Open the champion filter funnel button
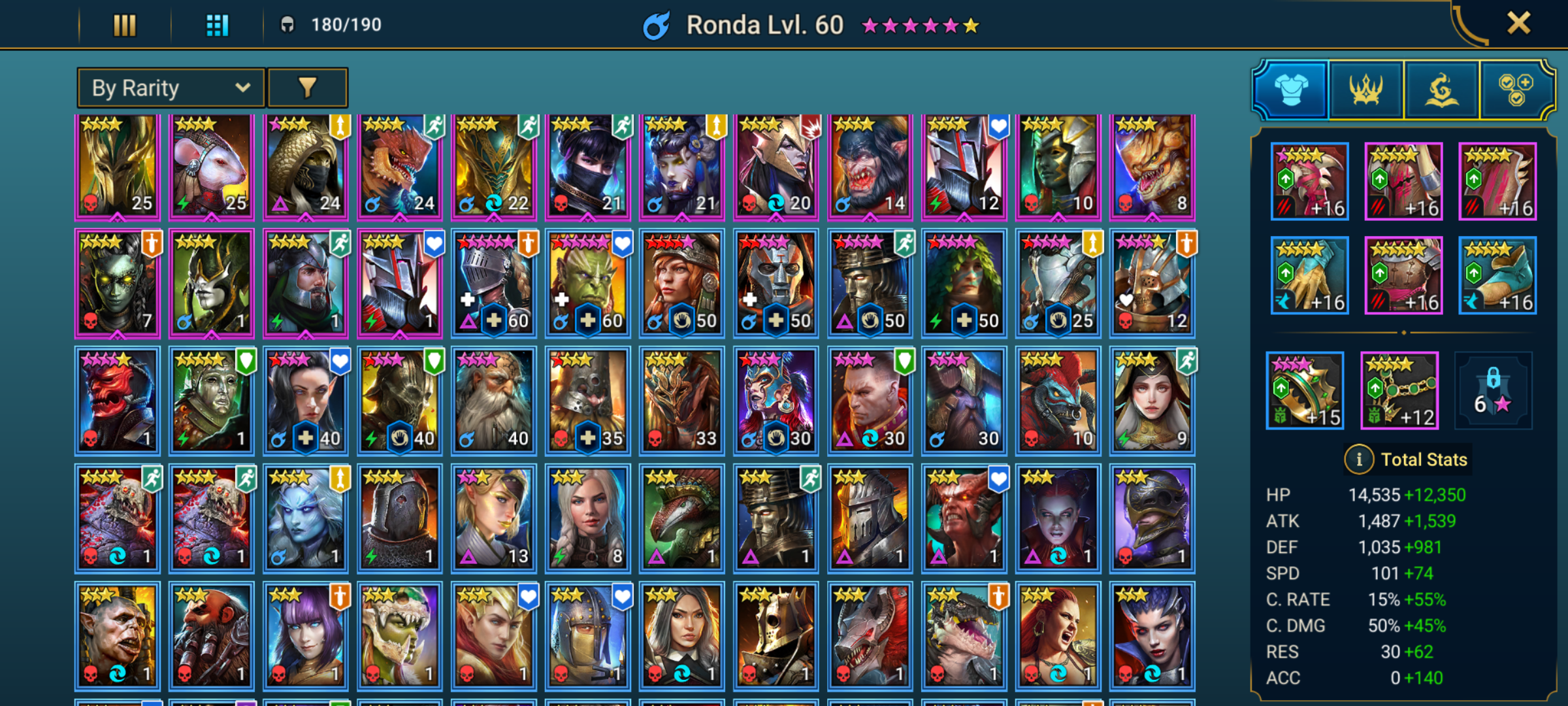1568x706 pixels. tap(308, 88)
